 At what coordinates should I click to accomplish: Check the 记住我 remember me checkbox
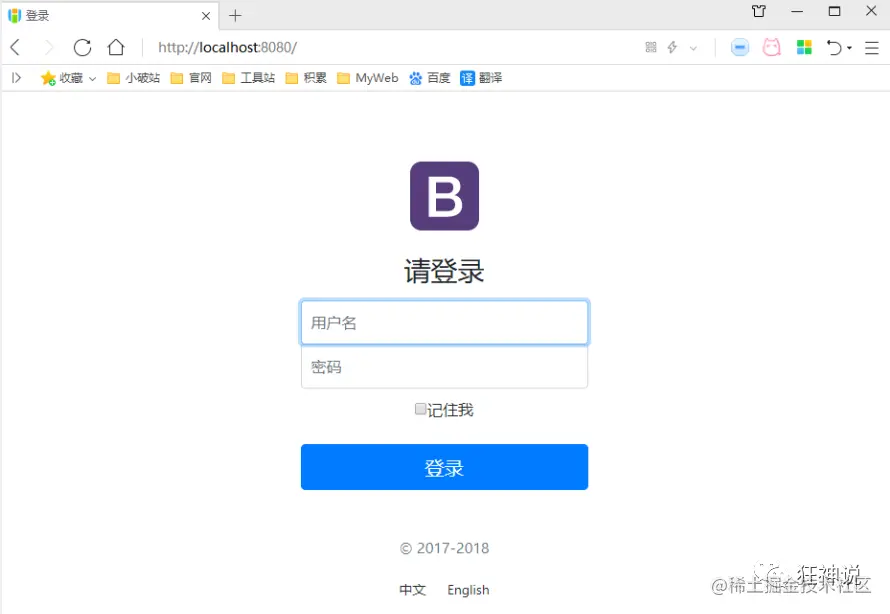tap(420, 409)
